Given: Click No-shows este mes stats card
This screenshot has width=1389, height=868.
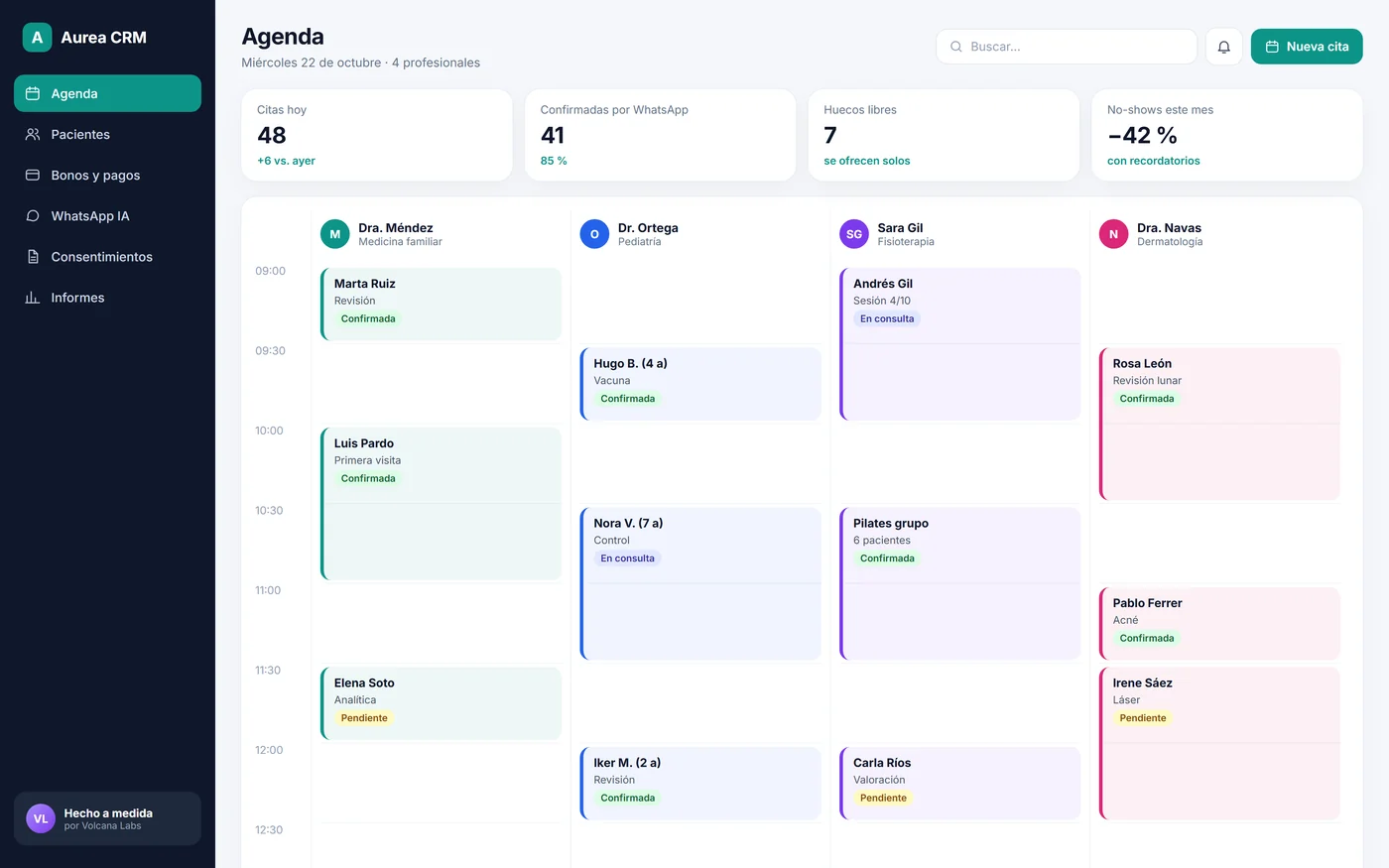Looking at the screenshot, I should (x=1227, y=135).
